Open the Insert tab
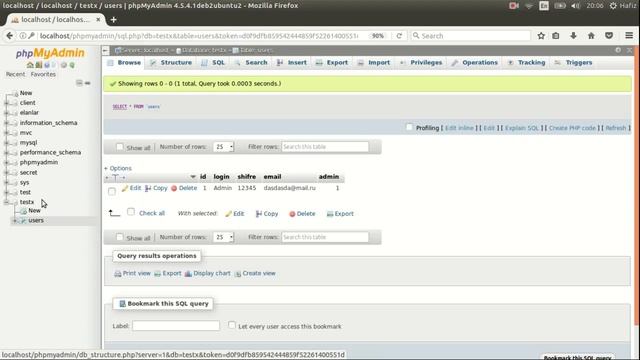The height and width of the screenshot is (360, 640). [x=291, y=62]
